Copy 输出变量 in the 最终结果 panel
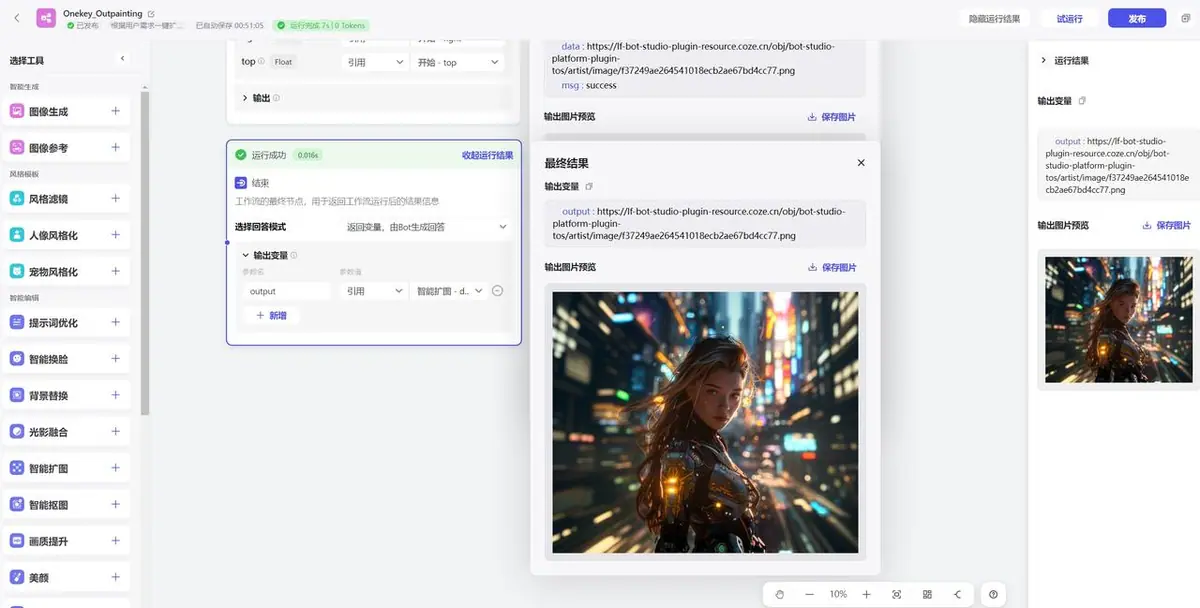Viewport: 1200px width, 608px height. (589, 186)
